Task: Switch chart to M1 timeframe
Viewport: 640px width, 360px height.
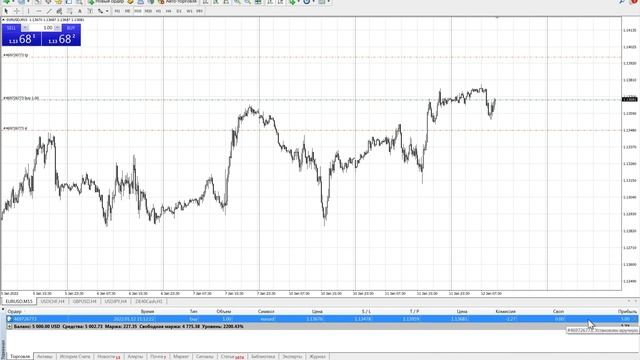Action: tap(117, 11)
